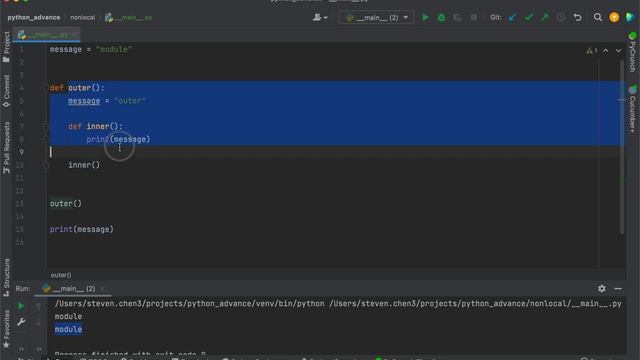Show Git history clock icon
Image resolution: width=640 pixels, height=360 pixels.
click(561, 18)
